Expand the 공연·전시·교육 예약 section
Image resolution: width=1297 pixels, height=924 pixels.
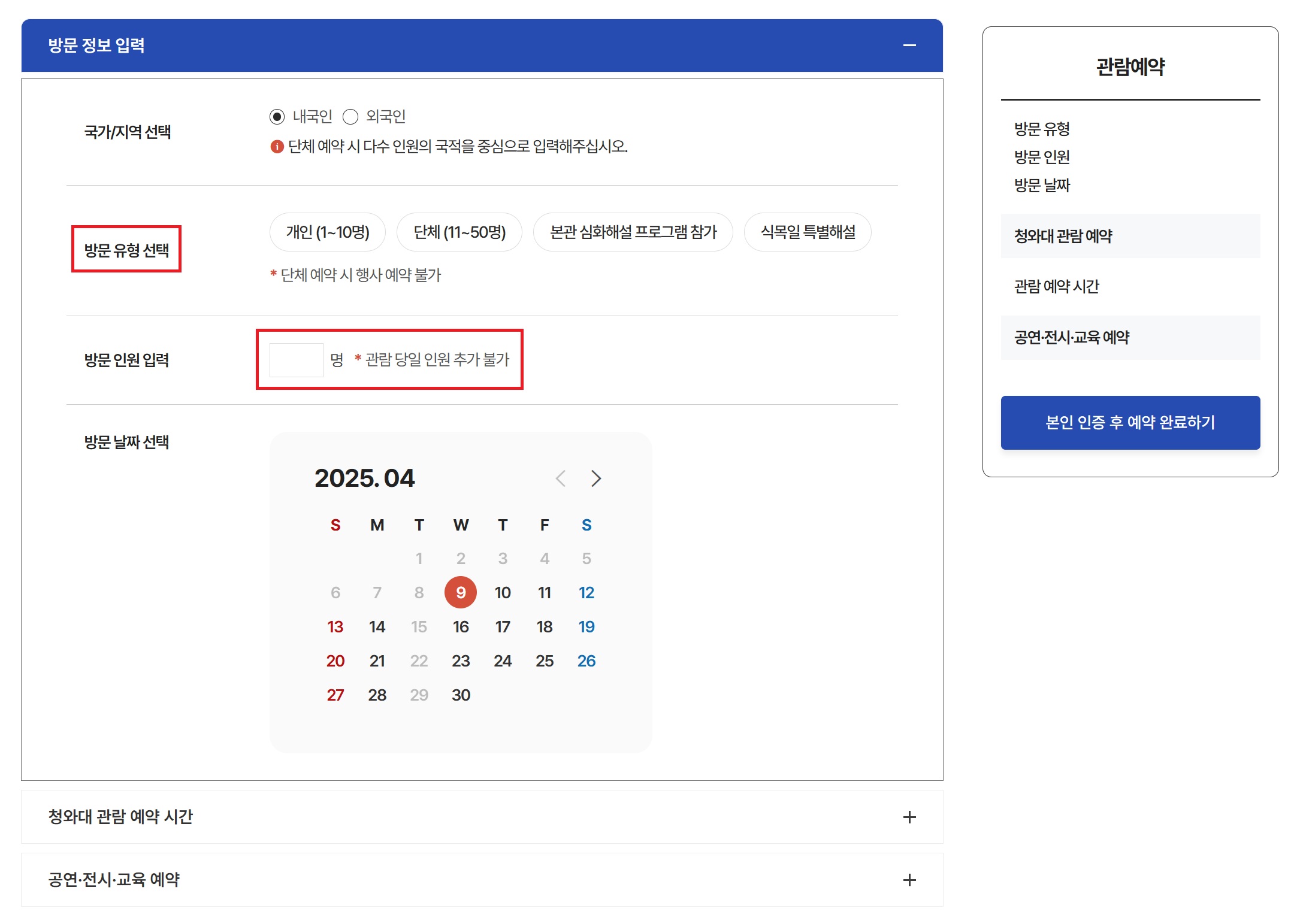click(910, 879)
